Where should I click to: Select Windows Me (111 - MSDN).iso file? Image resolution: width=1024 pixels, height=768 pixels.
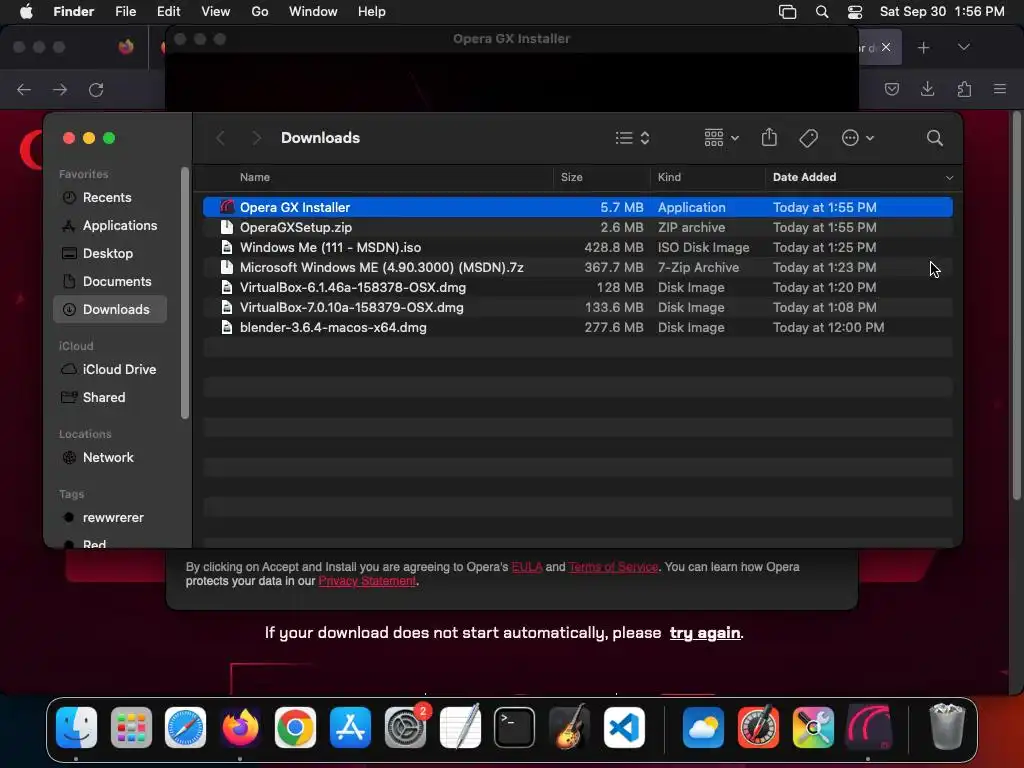pos(577,248)
